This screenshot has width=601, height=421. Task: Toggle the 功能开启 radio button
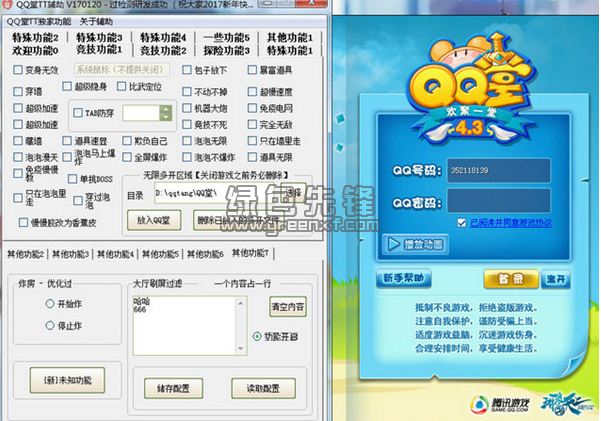coord(257,337)
